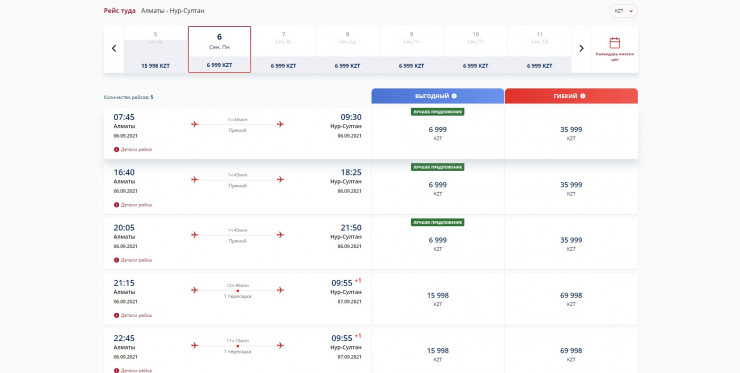
Task: Choose date tab 9 September
Action: (411, 50)
